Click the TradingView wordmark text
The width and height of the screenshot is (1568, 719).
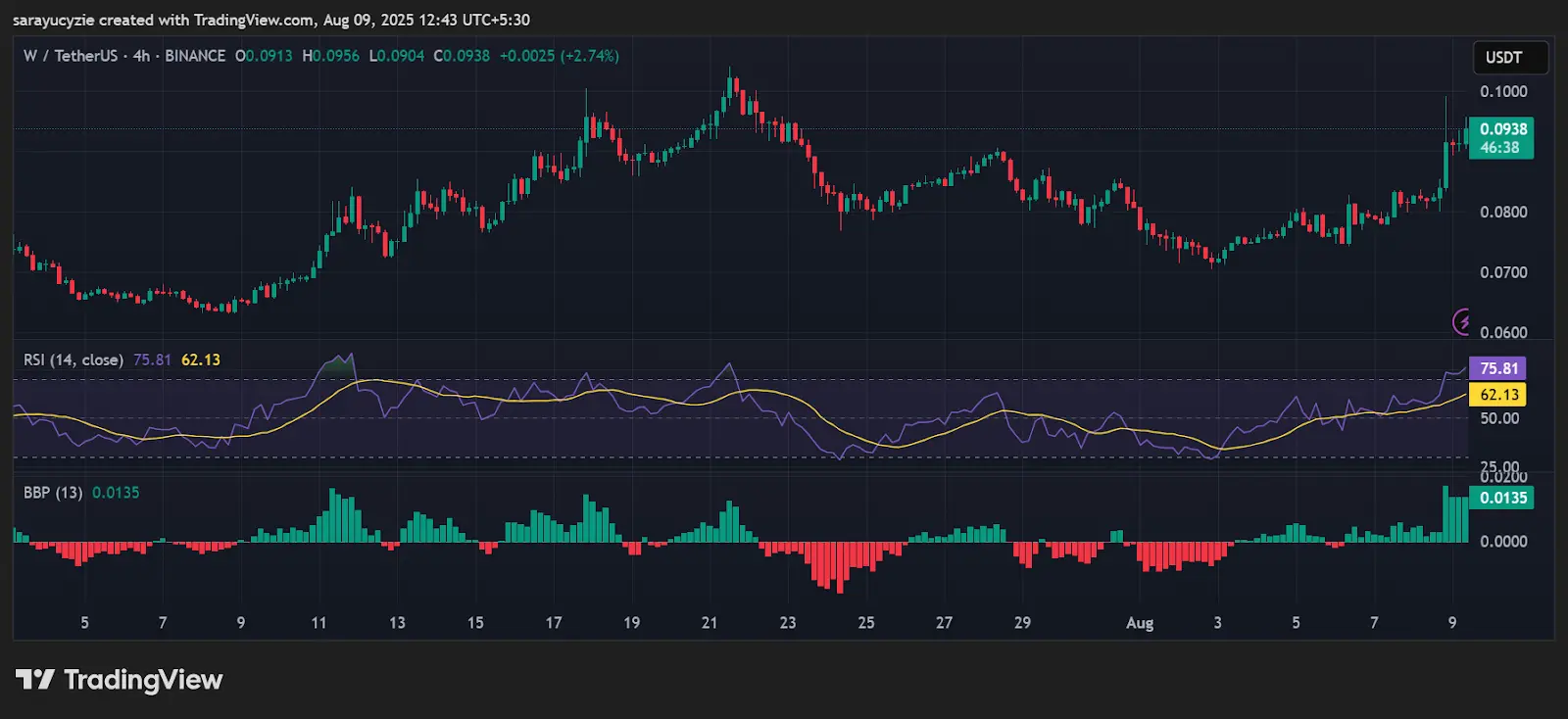click(x=143, y=680)
